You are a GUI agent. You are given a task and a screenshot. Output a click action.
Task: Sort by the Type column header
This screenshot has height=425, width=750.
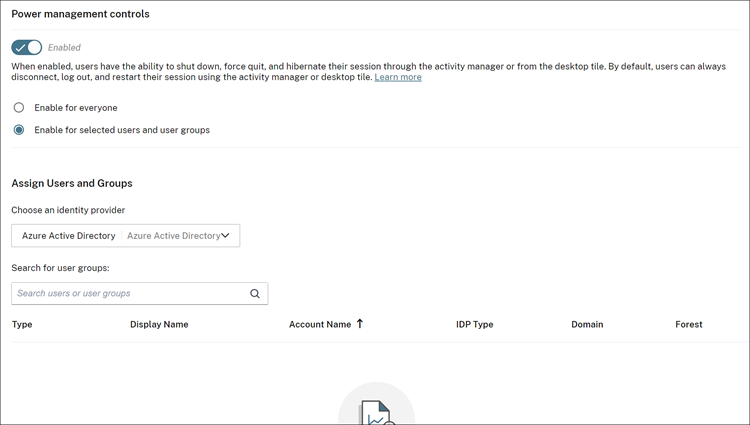pos(22,324)
